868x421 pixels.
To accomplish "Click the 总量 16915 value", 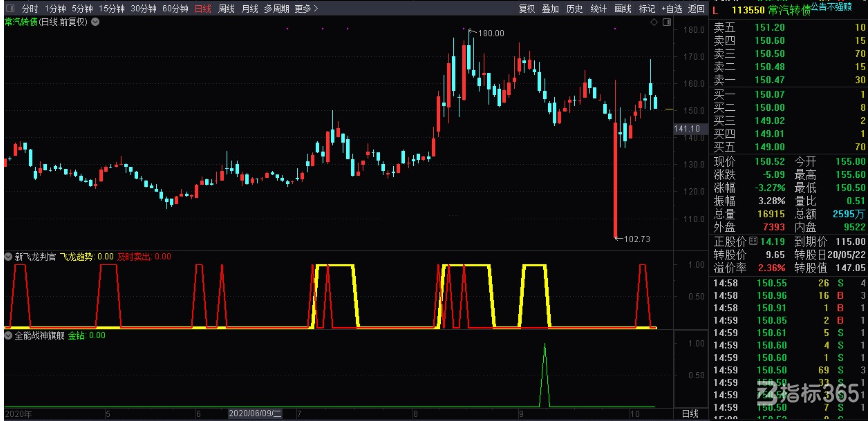I will [771, 215].
